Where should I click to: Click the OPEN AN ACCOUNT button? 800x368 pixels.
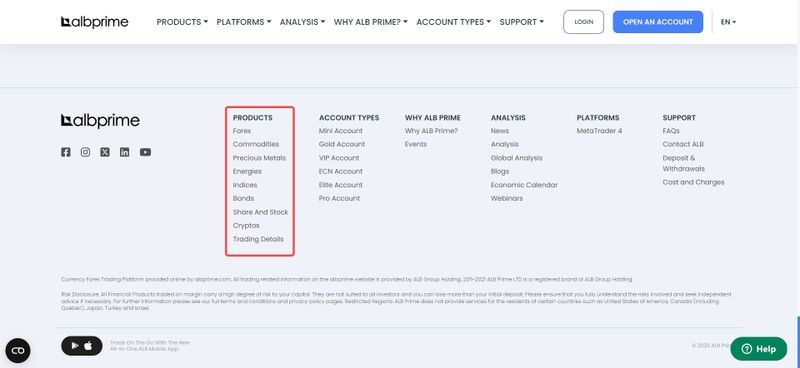pos(658,22)
